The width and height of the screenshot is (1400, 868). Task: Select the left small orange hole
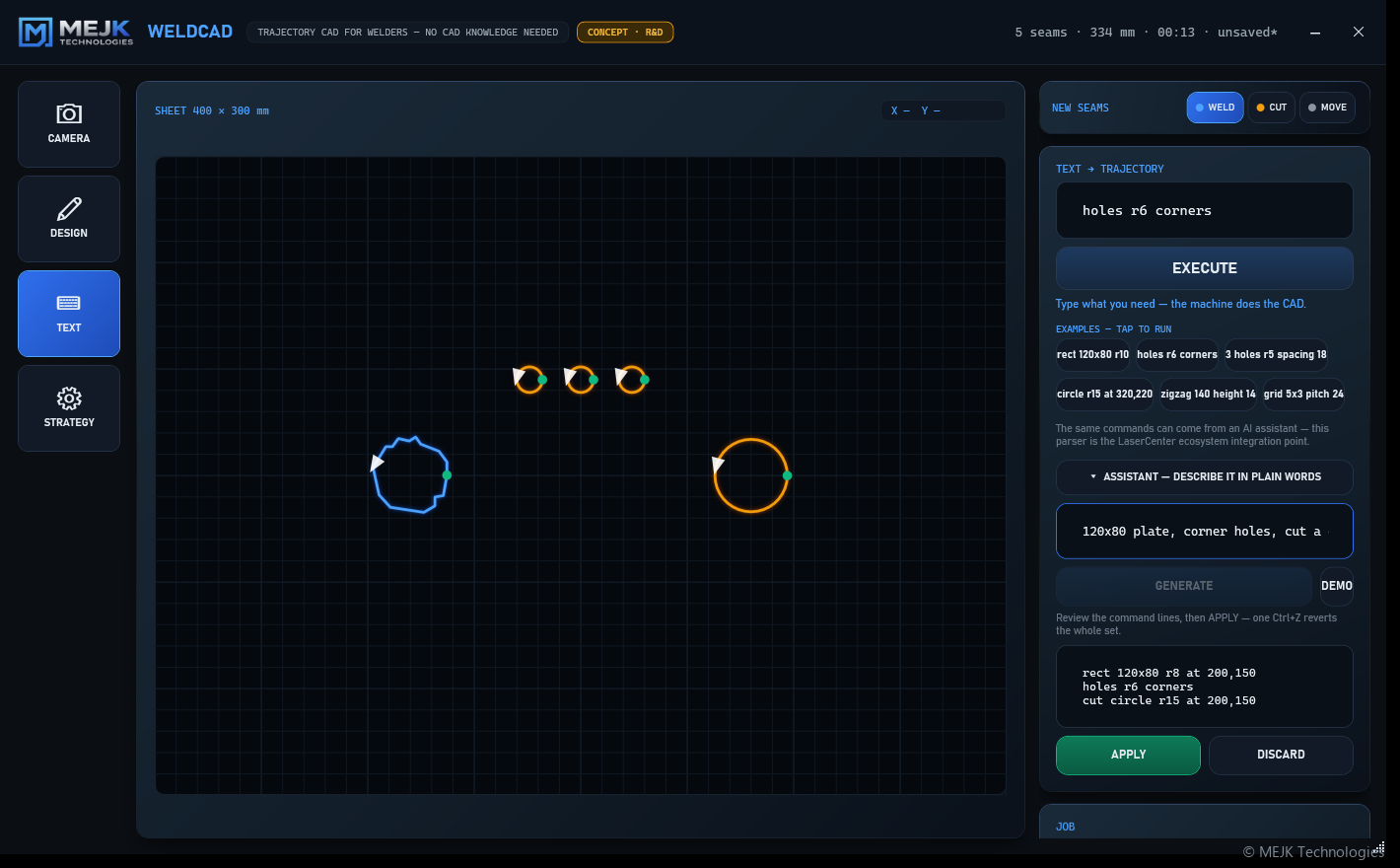529,380
